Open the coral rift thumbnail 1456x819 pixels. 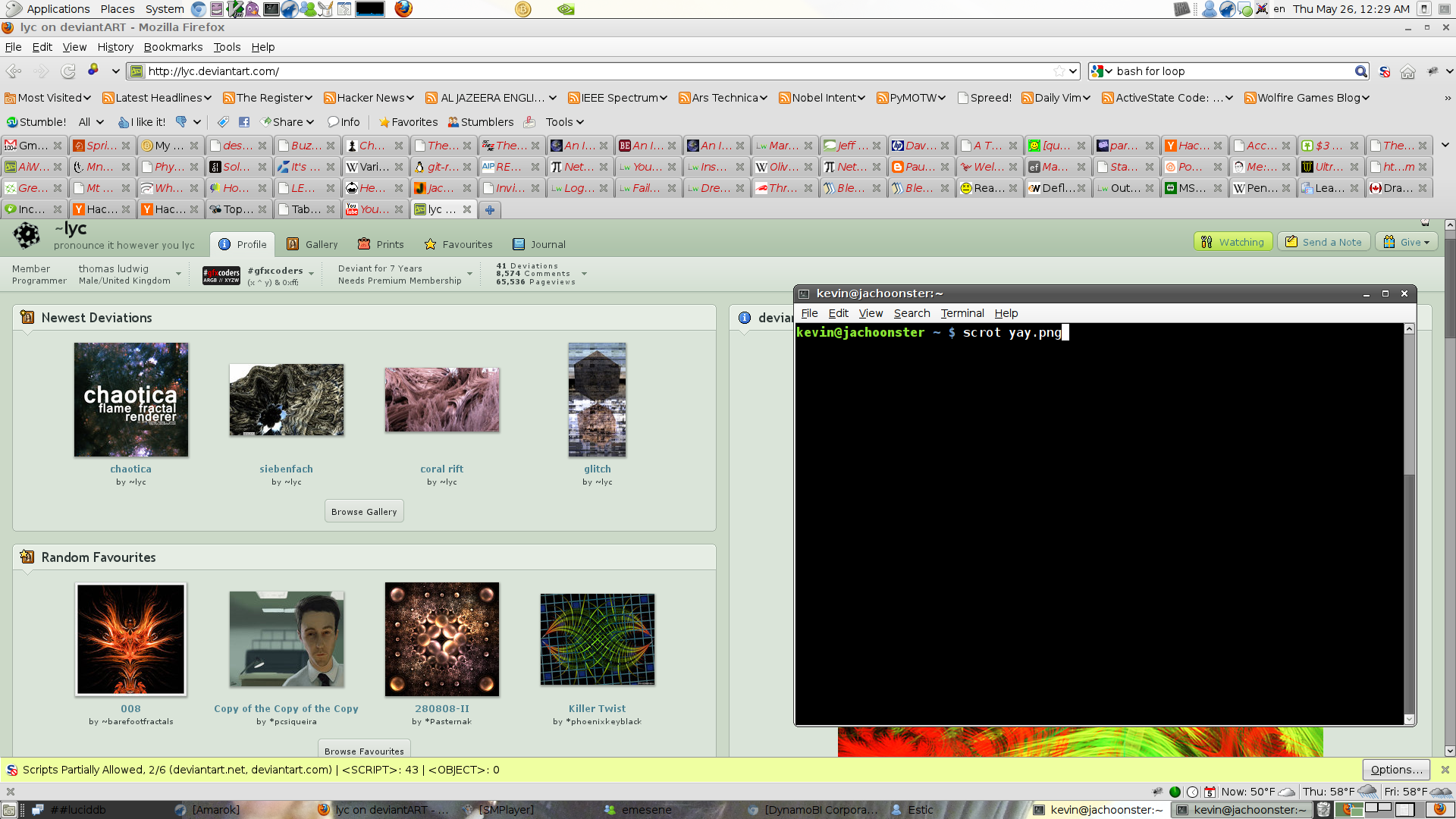tap(442, 400)
